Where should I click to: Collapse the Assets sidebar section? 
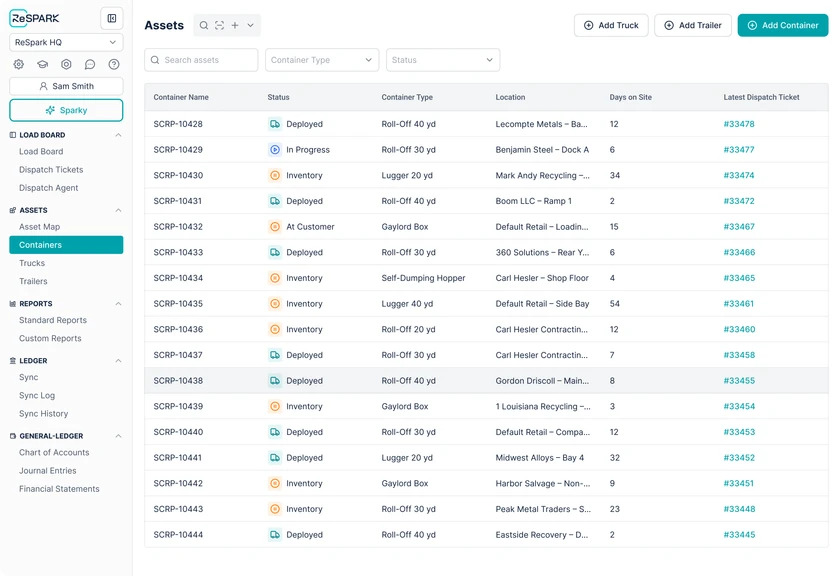coord(118,210)
